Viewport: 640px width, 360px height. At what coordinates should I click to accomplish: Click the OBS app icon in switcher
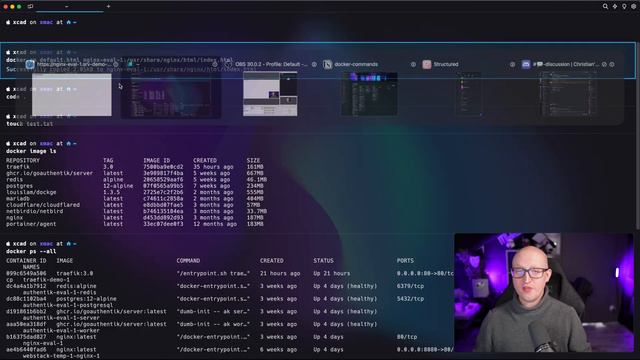click(x=228, y=64)
